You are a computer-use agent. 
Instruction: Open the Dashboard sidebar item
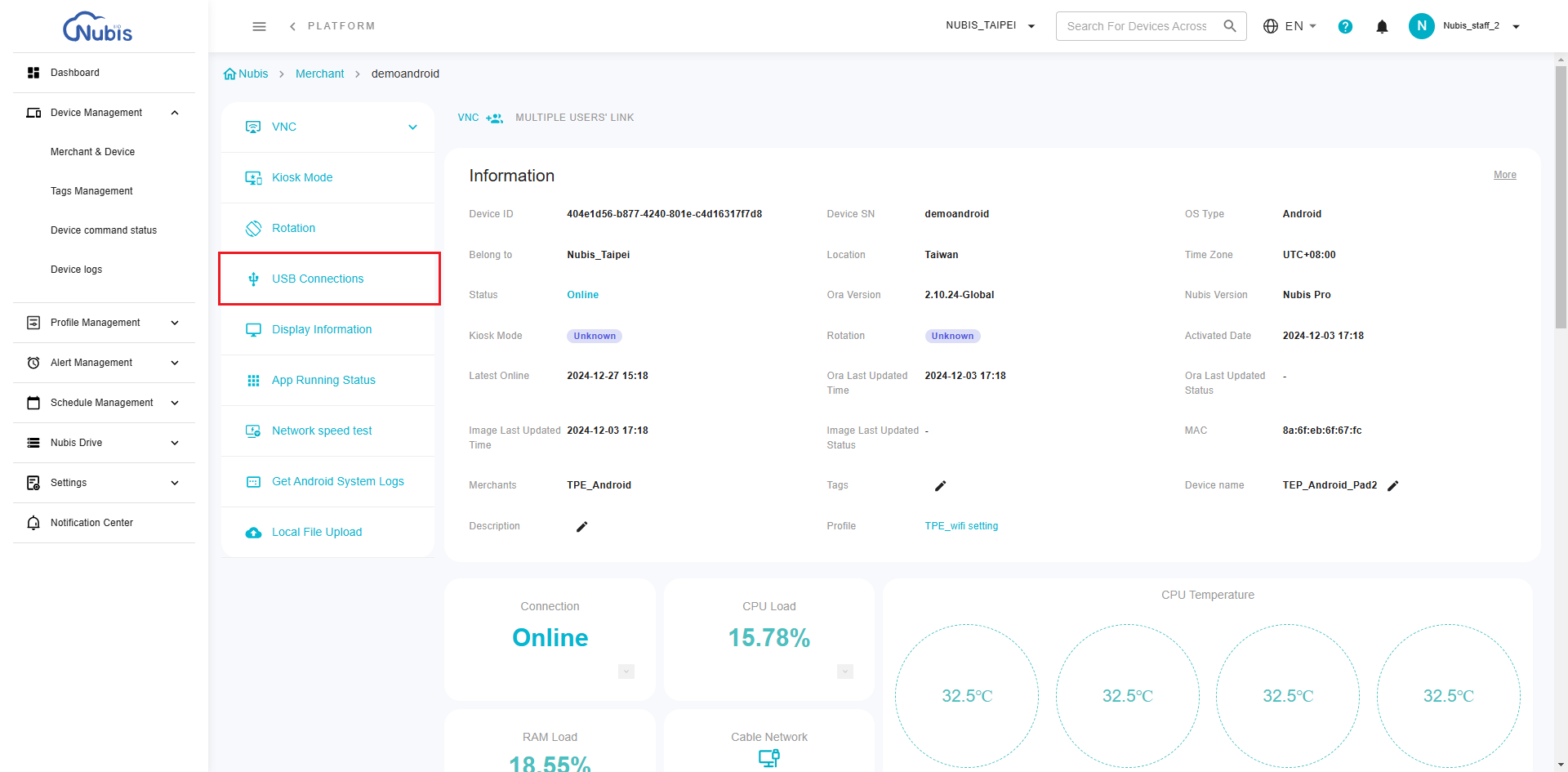pos(104,73)
